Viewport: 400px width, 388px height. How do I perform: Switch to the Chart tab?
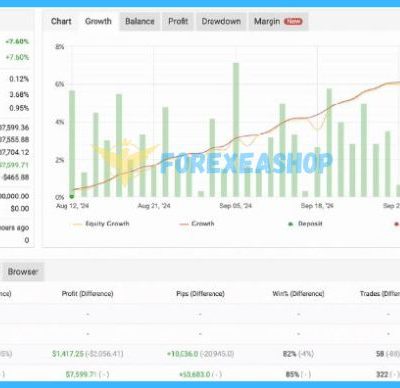pyautogui.click(x=61, y=21)
